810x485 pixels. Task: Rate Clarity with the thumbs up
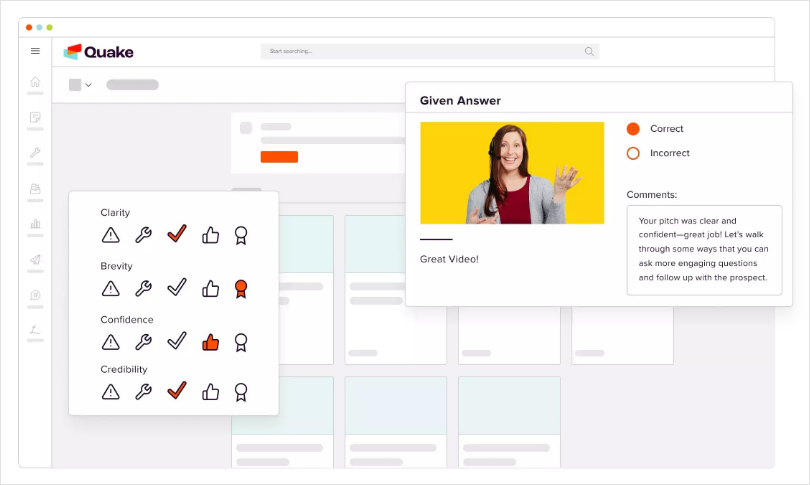(210, 235)
